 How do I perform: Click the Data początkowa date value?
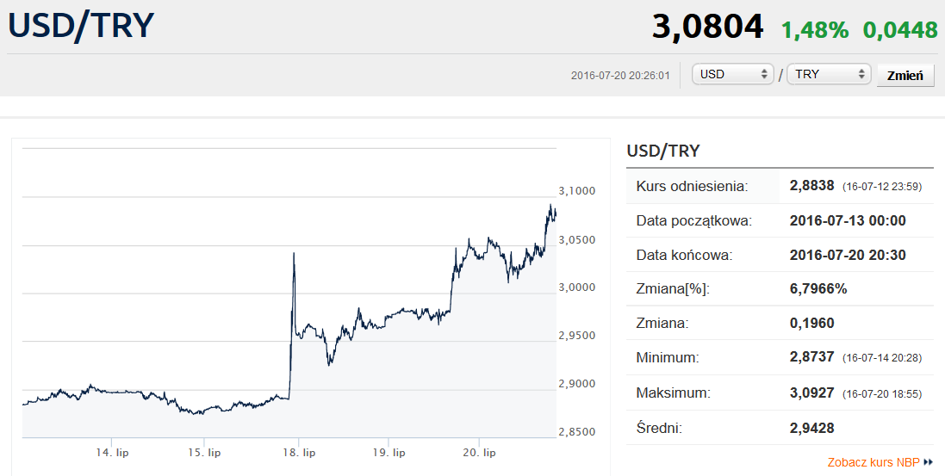coord(847,221)
